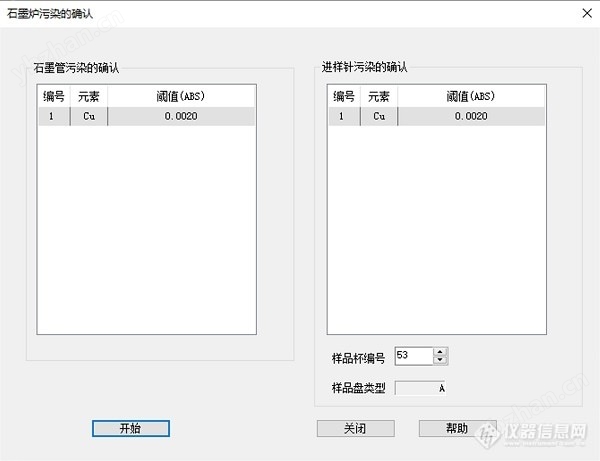Click 阈值(ABS) header in 石墨管污染 table
The width and height of the screenshot is (600, 461).
click(x=181, y=97)
